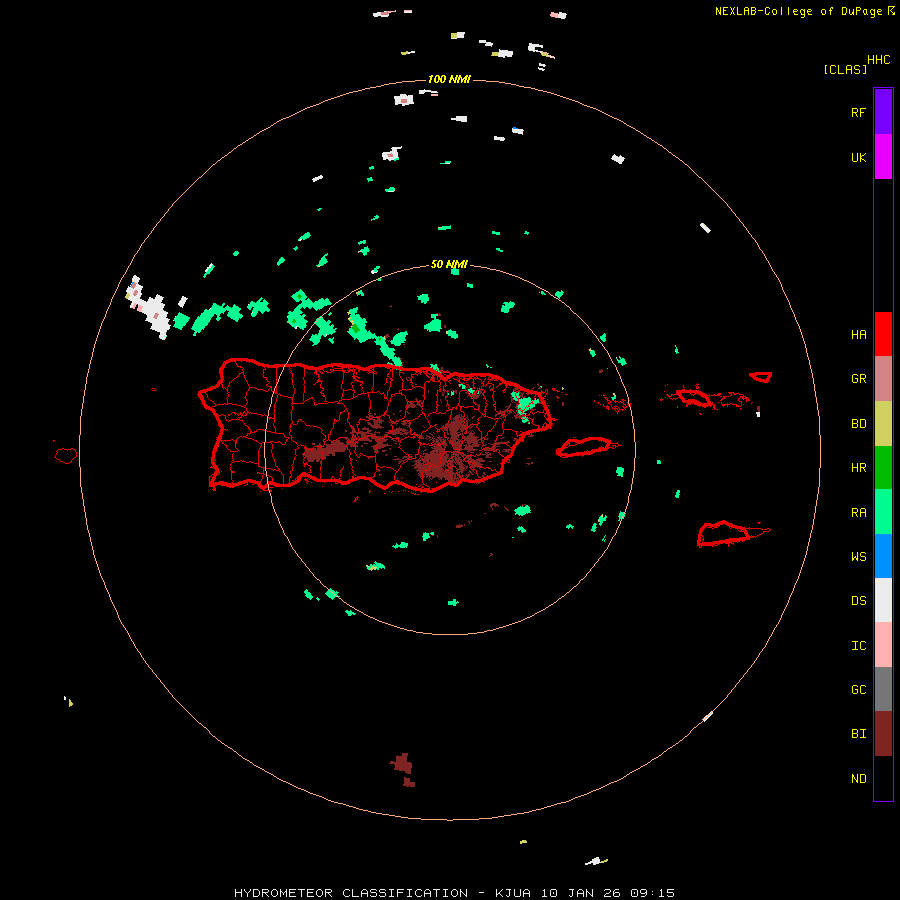Select the BD yellow legend block
Image resolution: width=900 pixels, height=900 pixels.
883,424
